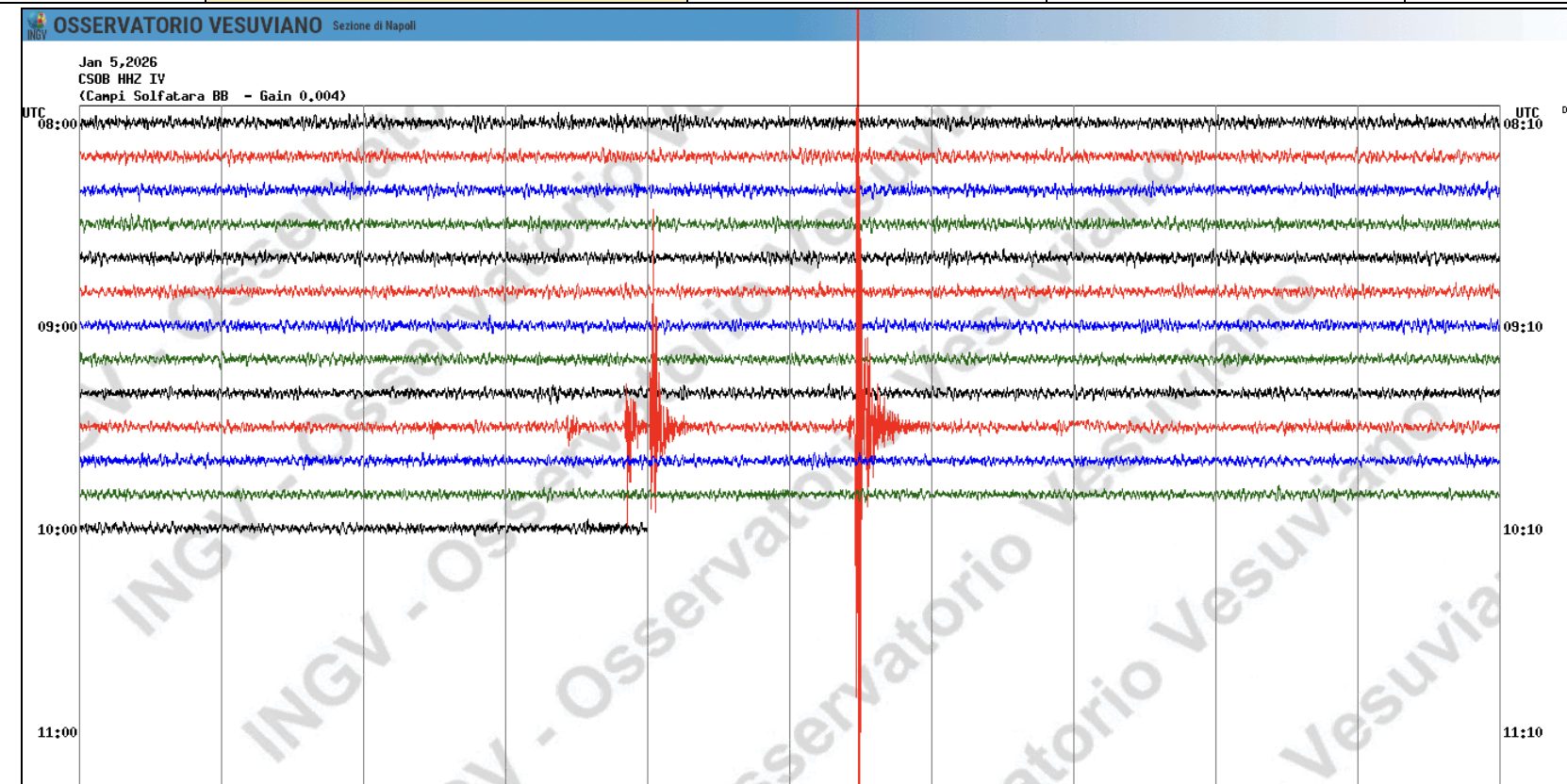The width and height of the screenshot is (1567, 784).
Task: Click the INGV logo icon
Action: [x=37, y=25]
